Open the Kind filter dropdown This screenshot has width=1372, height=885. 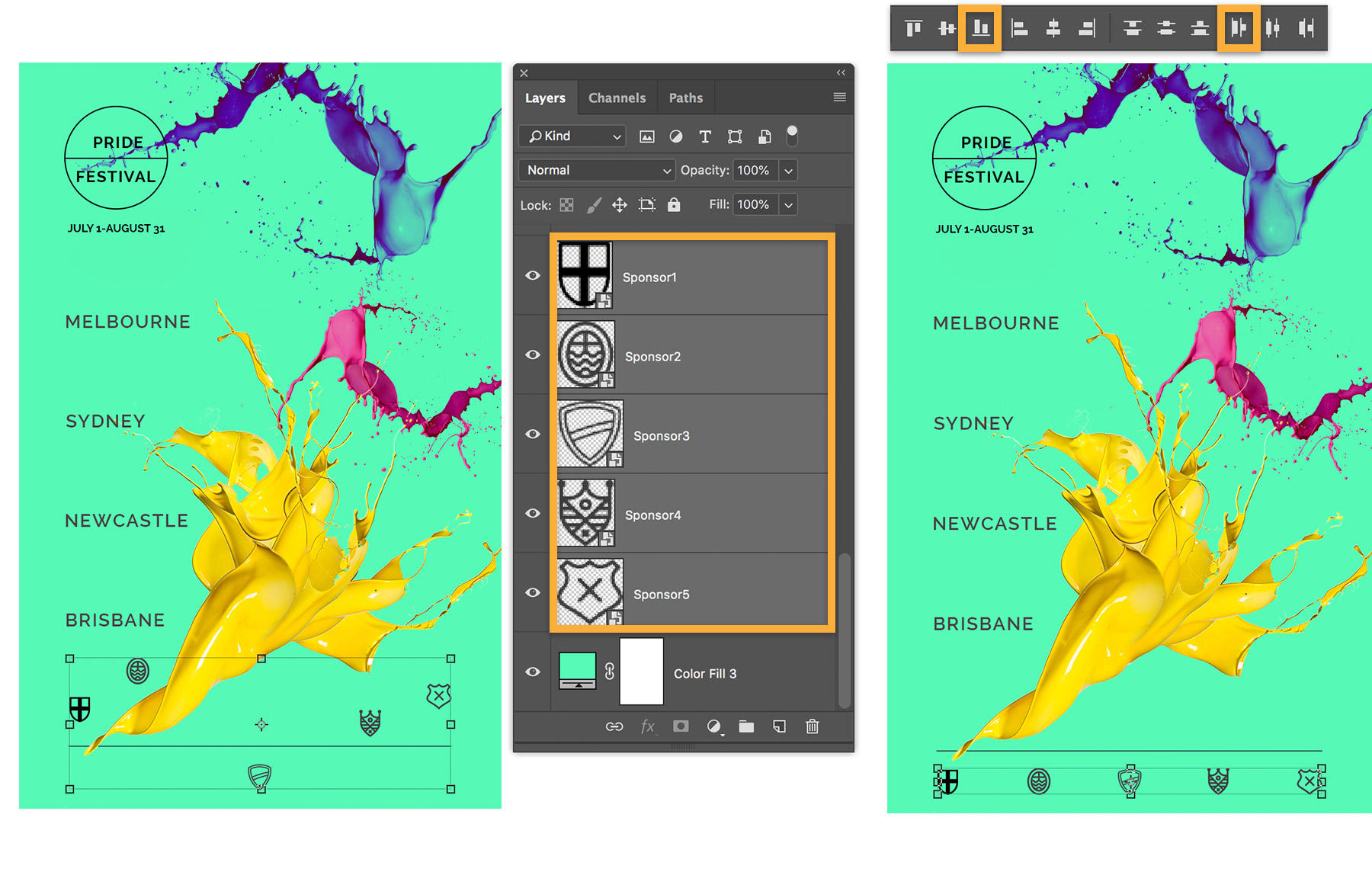point(572,136)
